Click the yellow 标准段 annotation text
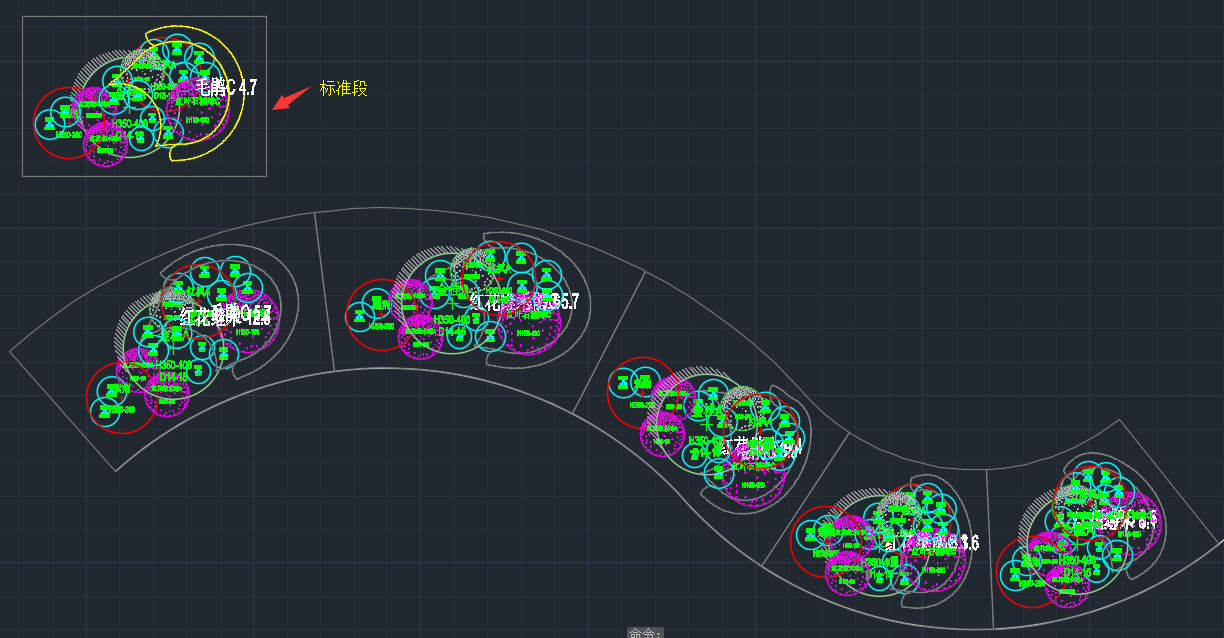 point(344,88)
